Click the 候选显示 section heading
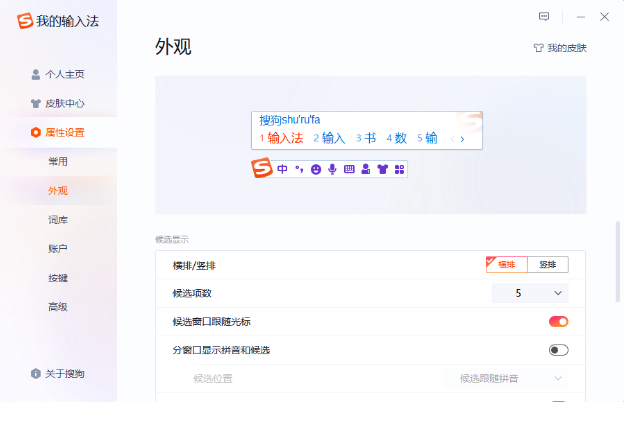 click(x=172, y=240)
